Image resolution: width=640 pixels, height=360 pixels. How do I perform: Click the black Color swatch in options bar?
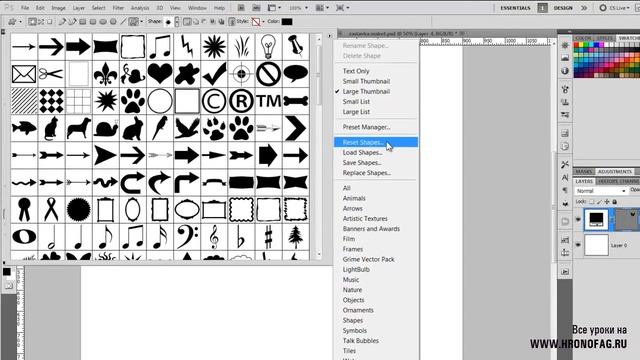(287, 22)
